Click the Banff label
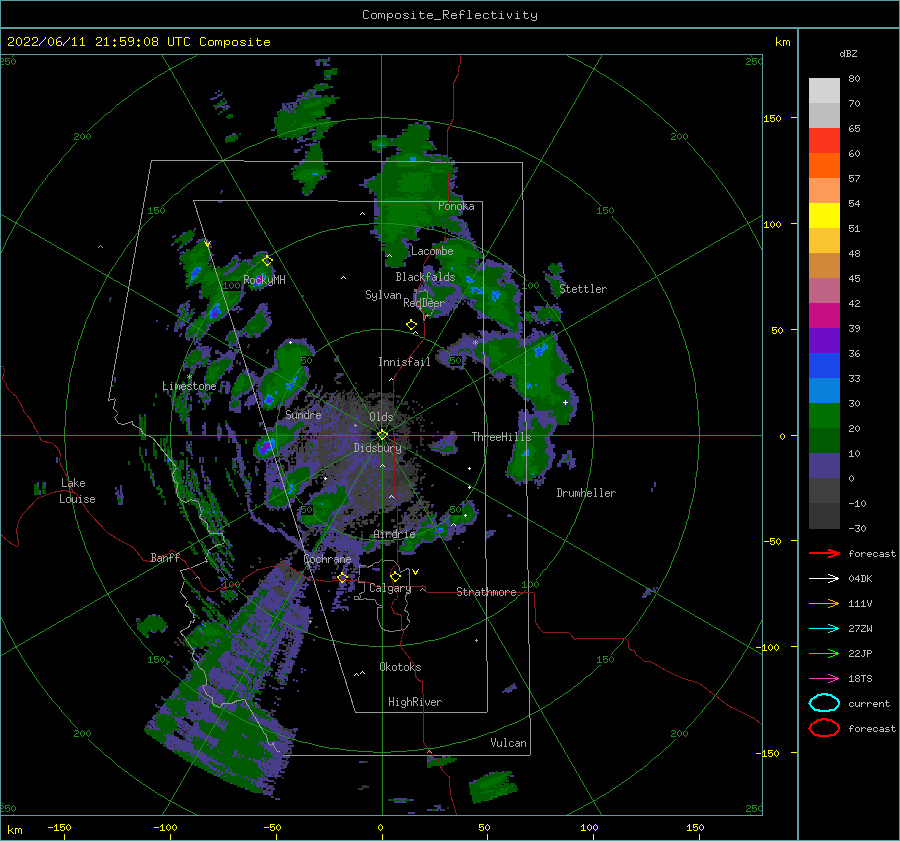The width and height of the screenshot is (900, 841). (x=165, y=557)
